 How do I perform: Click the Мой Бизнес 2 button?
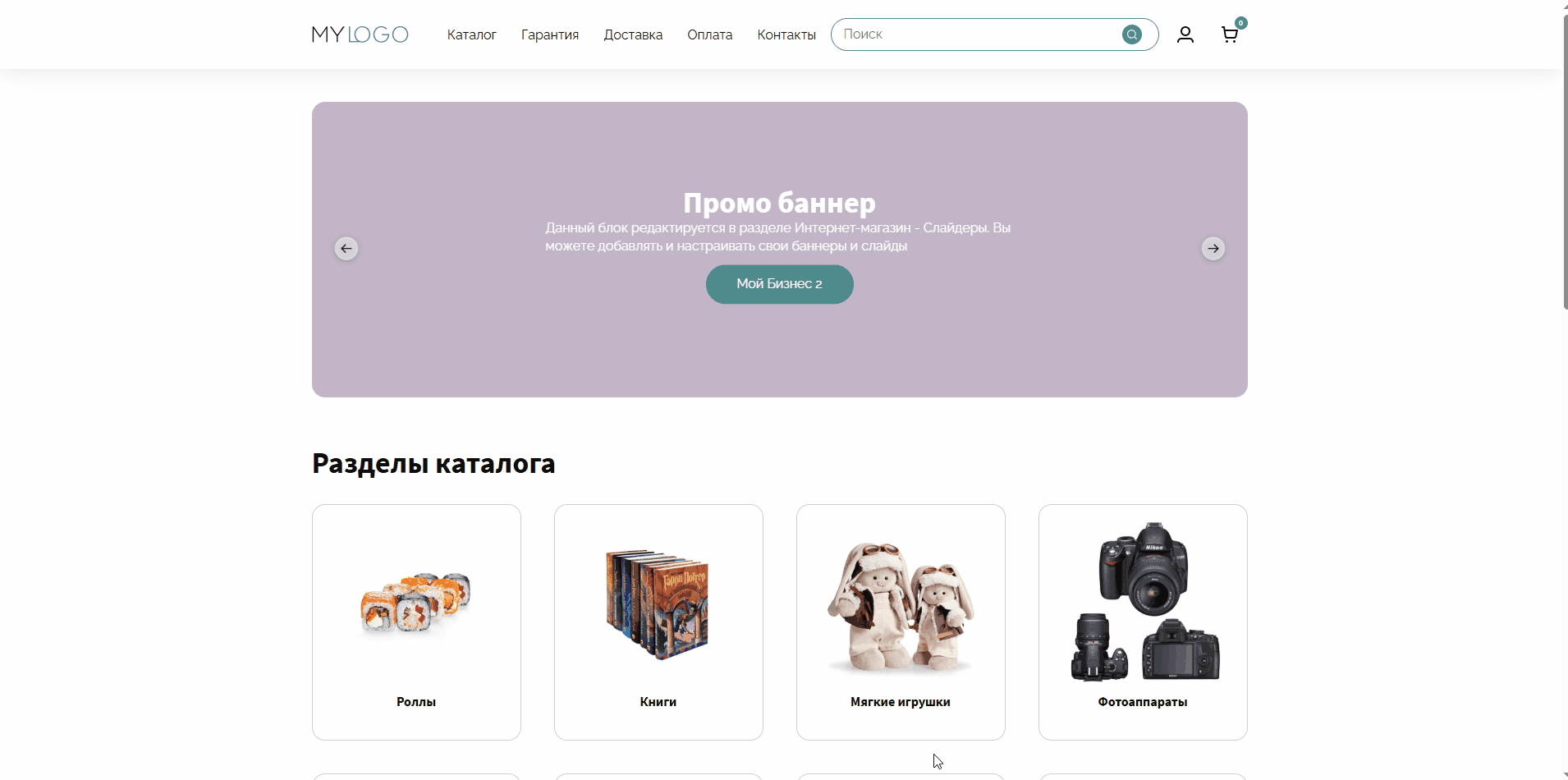point(780,284)
